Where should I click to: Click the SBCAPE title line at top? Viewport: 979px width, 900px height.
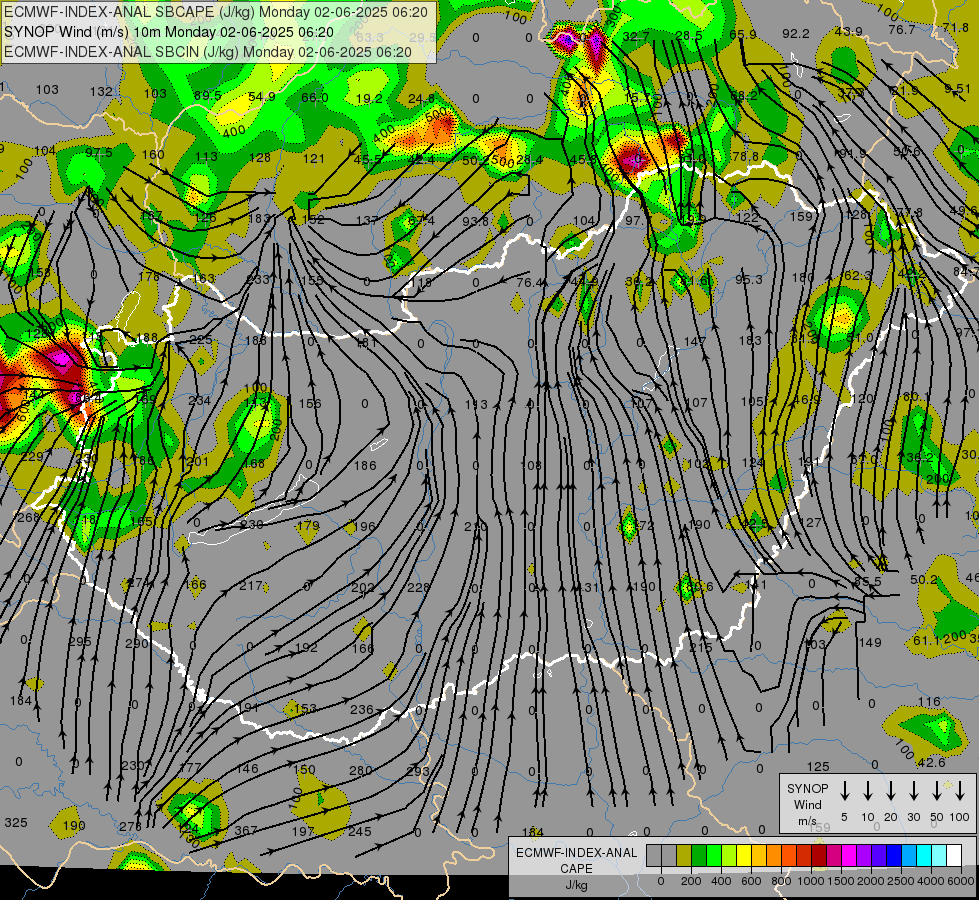point(216,12)
